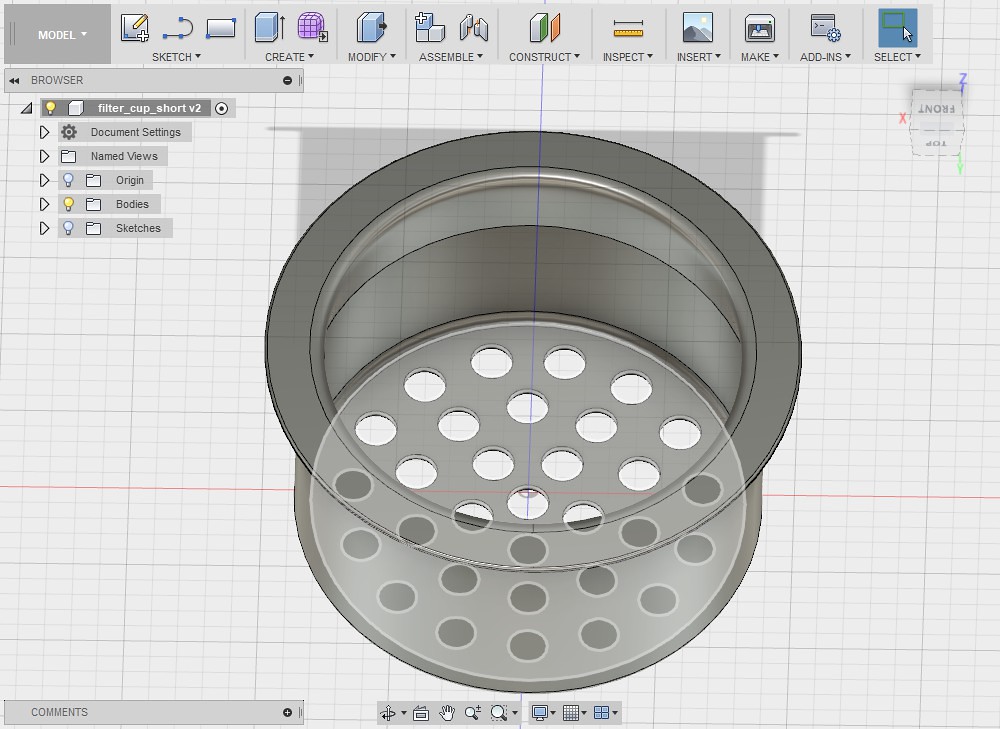Expand the COMMENTS panel plus button

[x=288, y=712]
